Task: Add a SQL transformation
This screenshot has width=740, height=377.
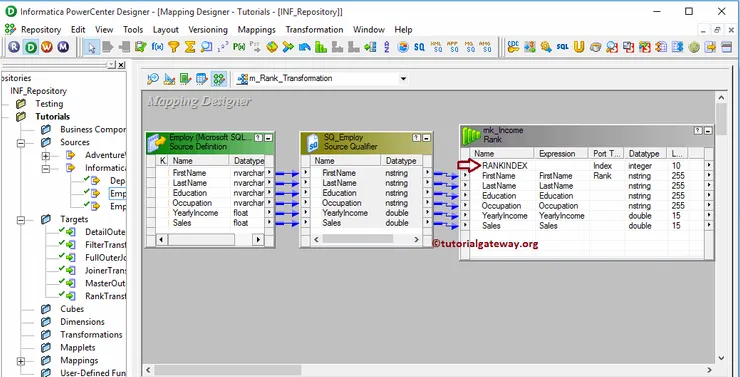Action: point(563,47)
